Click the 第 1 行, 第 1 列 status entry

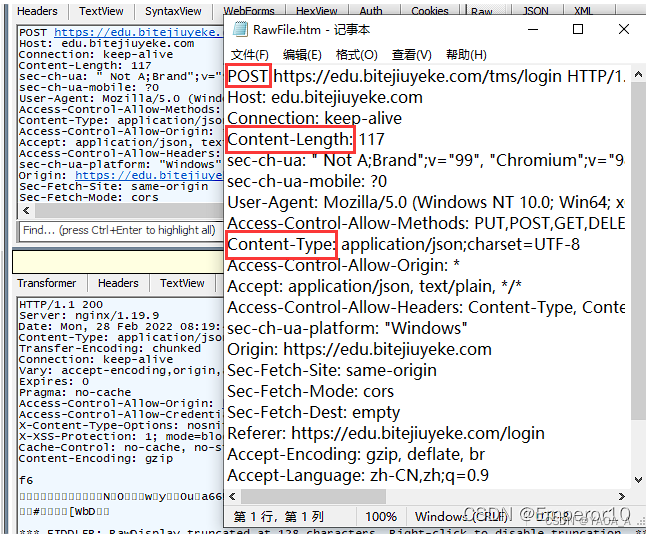(x=279, y=516)
